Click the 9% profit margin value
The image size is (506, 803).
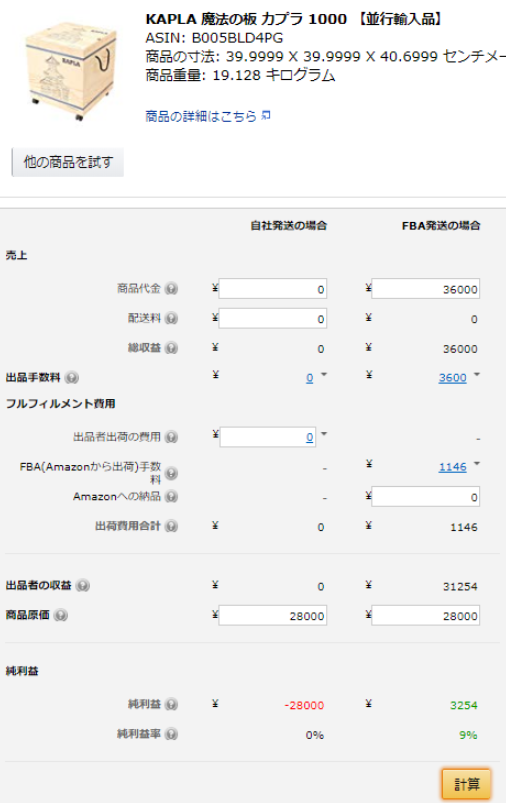coord(468,735)
